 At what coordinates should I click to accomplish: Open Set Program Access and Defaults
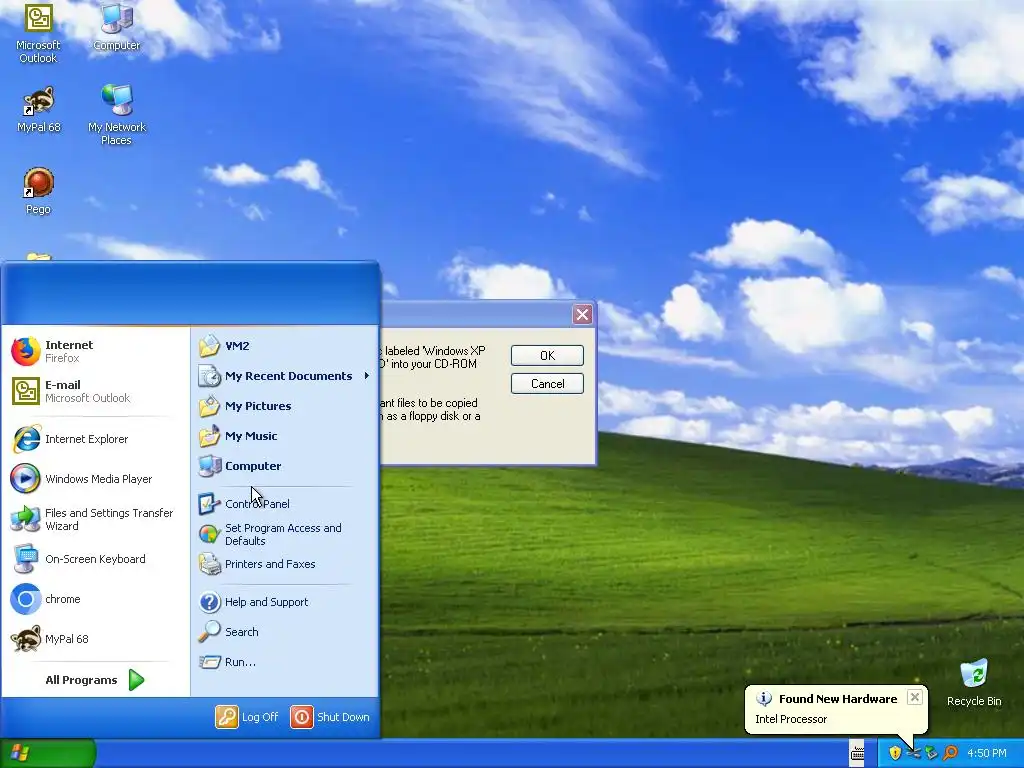[x=284, y=534]
